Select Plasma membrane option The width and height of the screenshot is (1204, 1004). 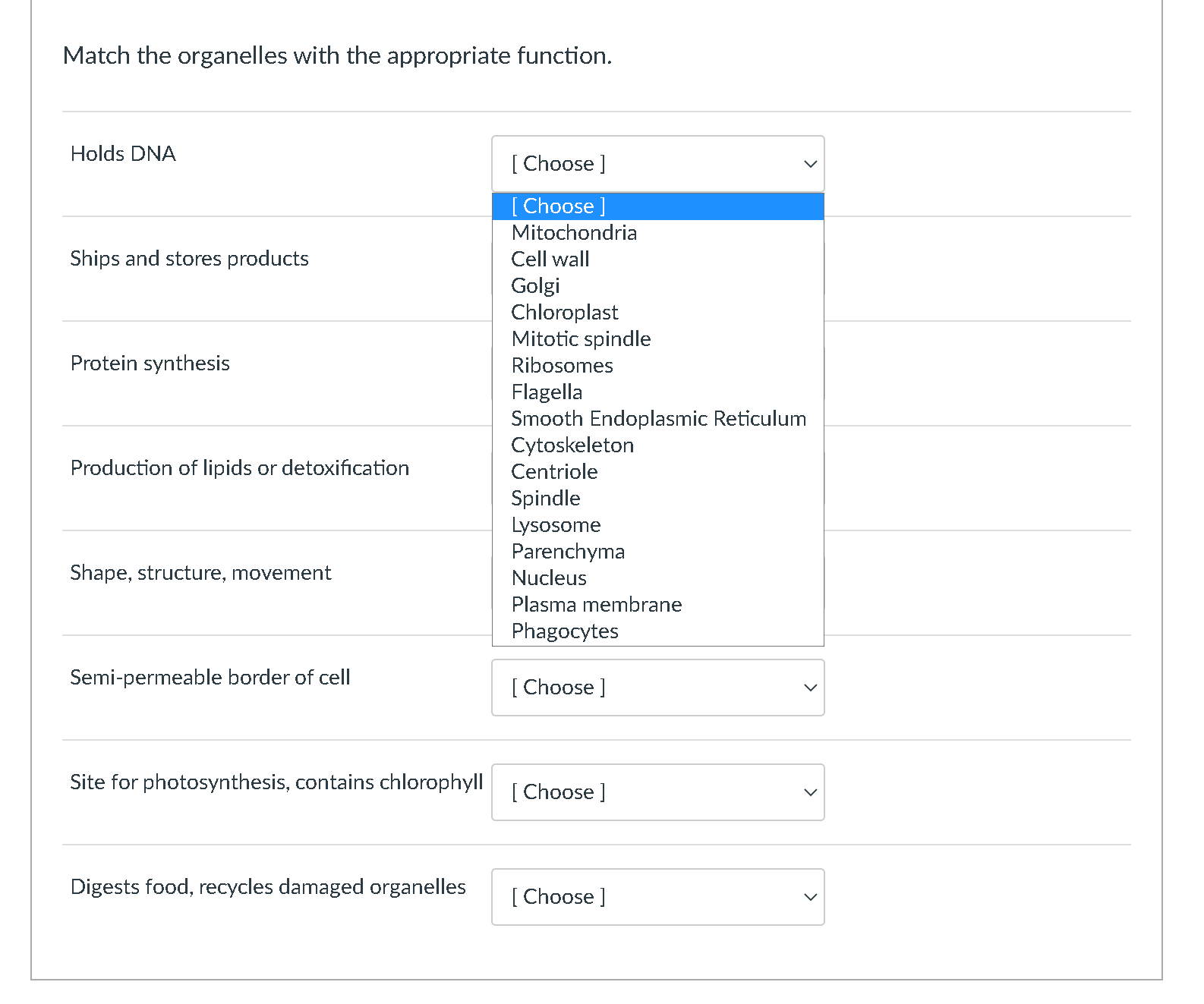pos(657,605)
